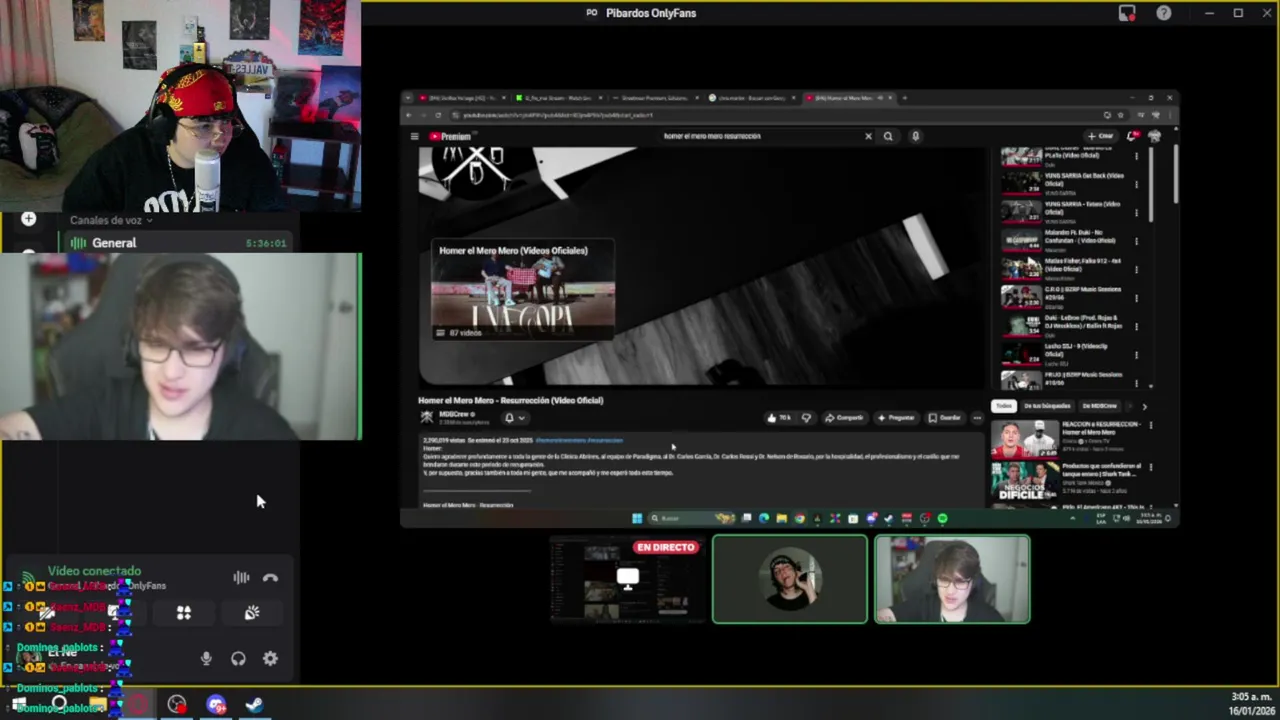The height and width of the screenshot is (720, 1280).
Task: Open Homer el Mero Mero playlist card
Action: [523, 290]
